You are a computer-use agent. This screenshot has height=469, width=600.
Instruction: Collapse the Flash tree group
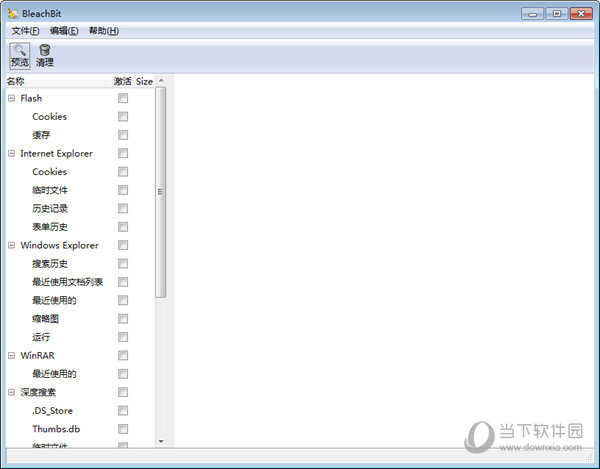(11, 98)
